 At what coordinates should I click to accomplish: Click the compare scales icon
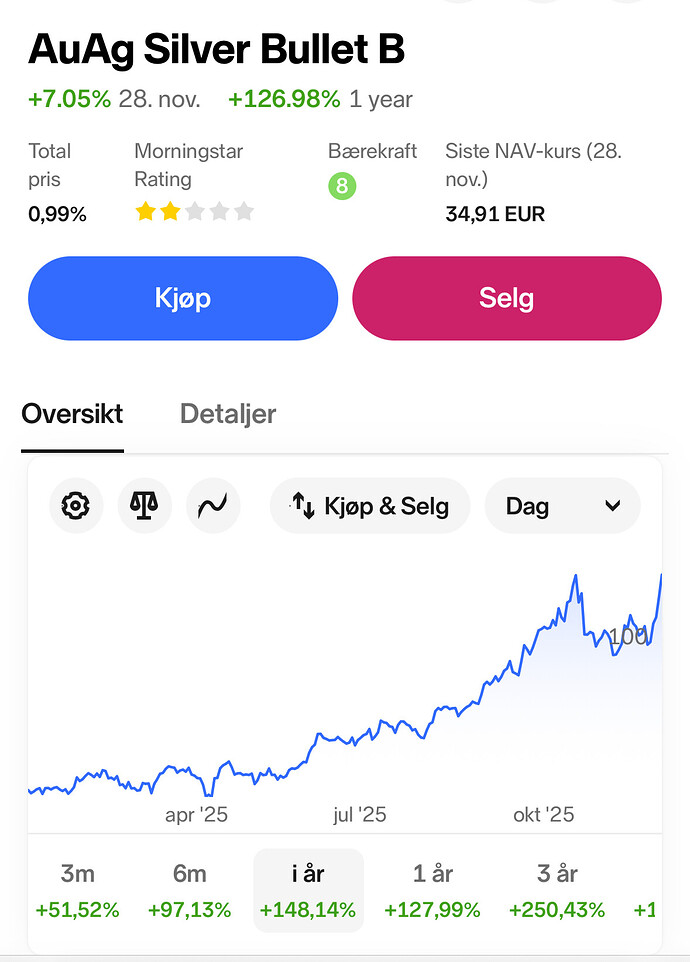(144, 506)
